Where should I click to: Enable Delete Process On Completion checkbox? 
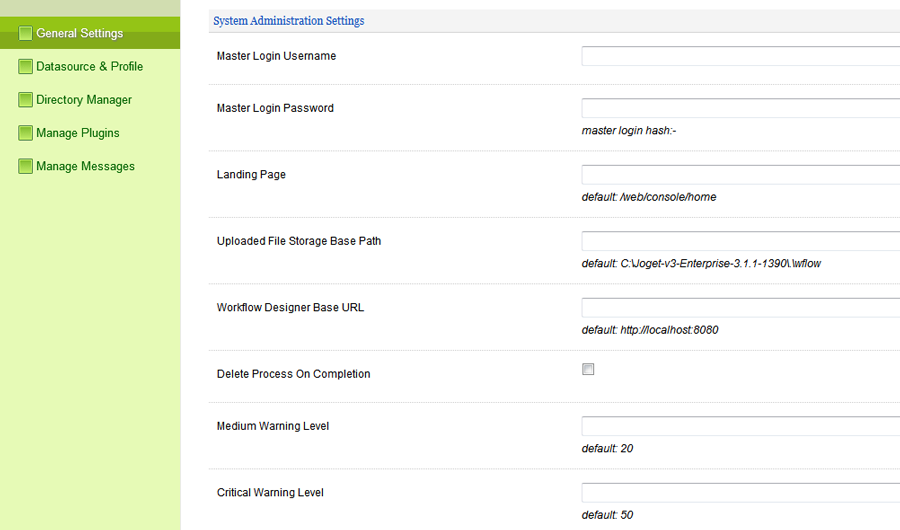[588, 369]
